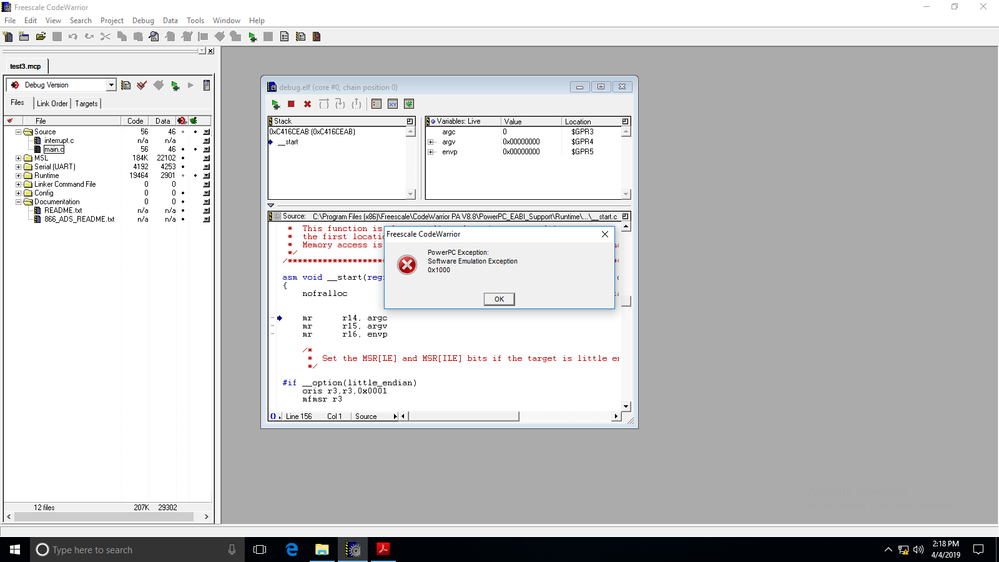The width and height of the screenshot is (999, 562).
Task: Click the Find magnifier toolbar icon
Action: (x=154, y=37)
